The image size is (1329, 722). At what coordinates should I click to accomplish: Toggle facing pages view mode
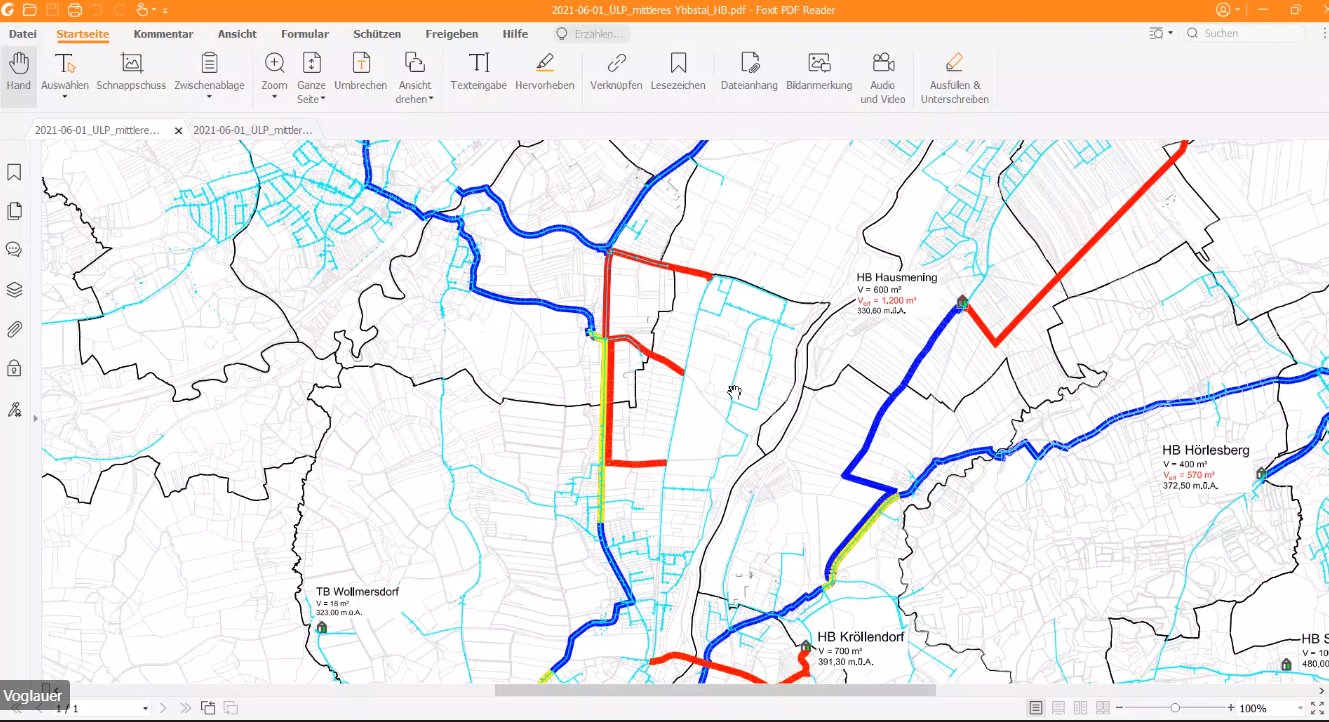[x=1080, y=708]
